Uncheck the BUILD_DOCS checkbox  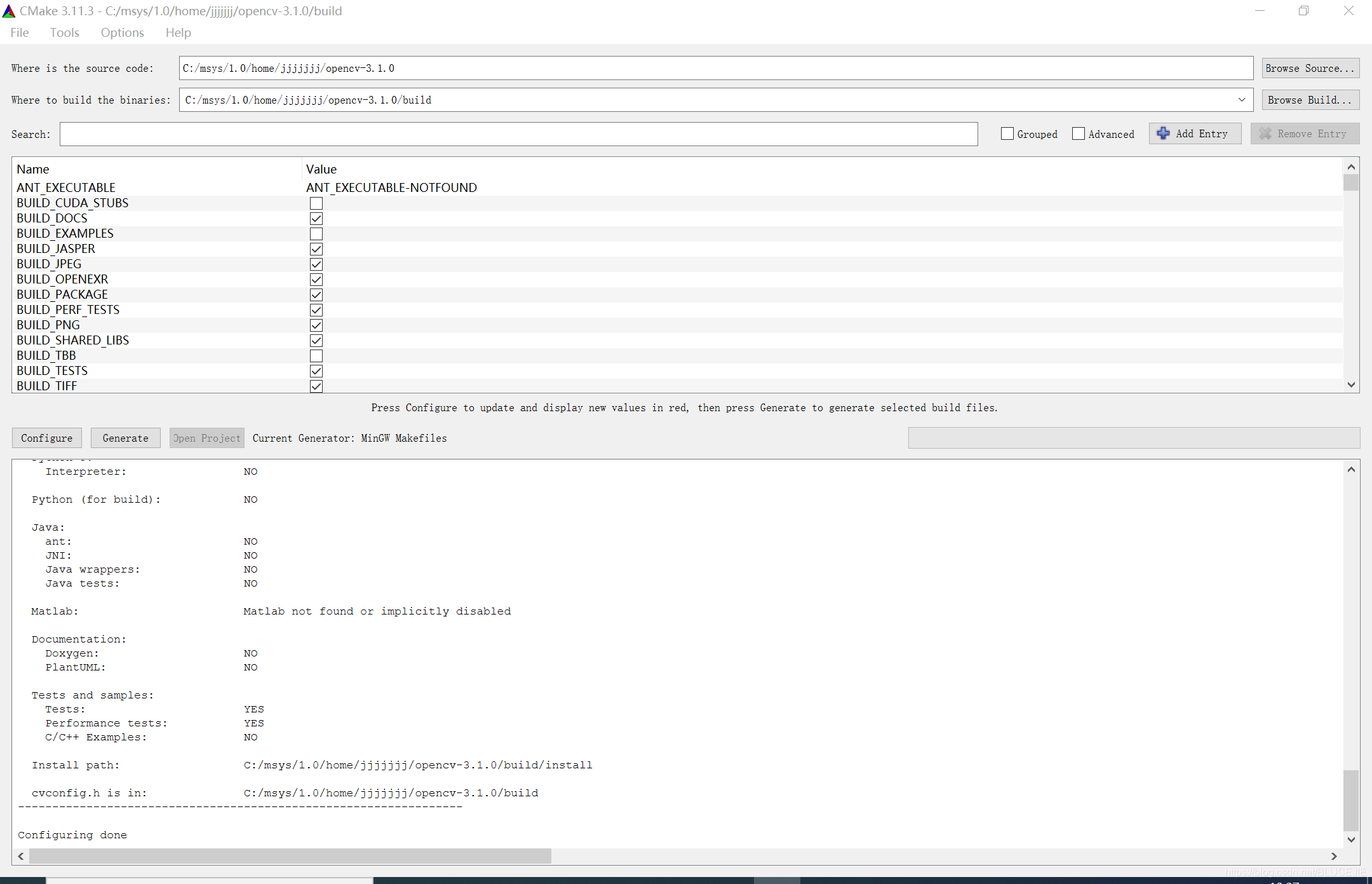point(316,219)
